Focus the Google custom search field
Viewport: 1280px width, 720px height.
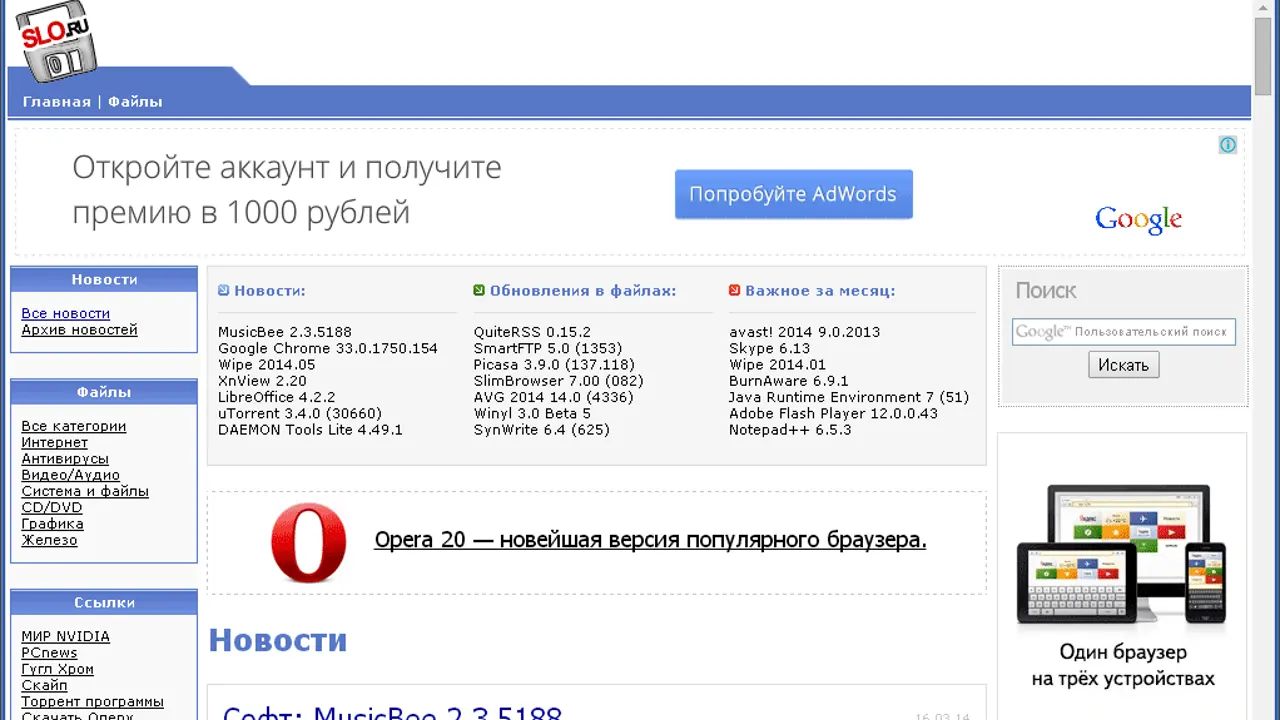[1123, 332]
